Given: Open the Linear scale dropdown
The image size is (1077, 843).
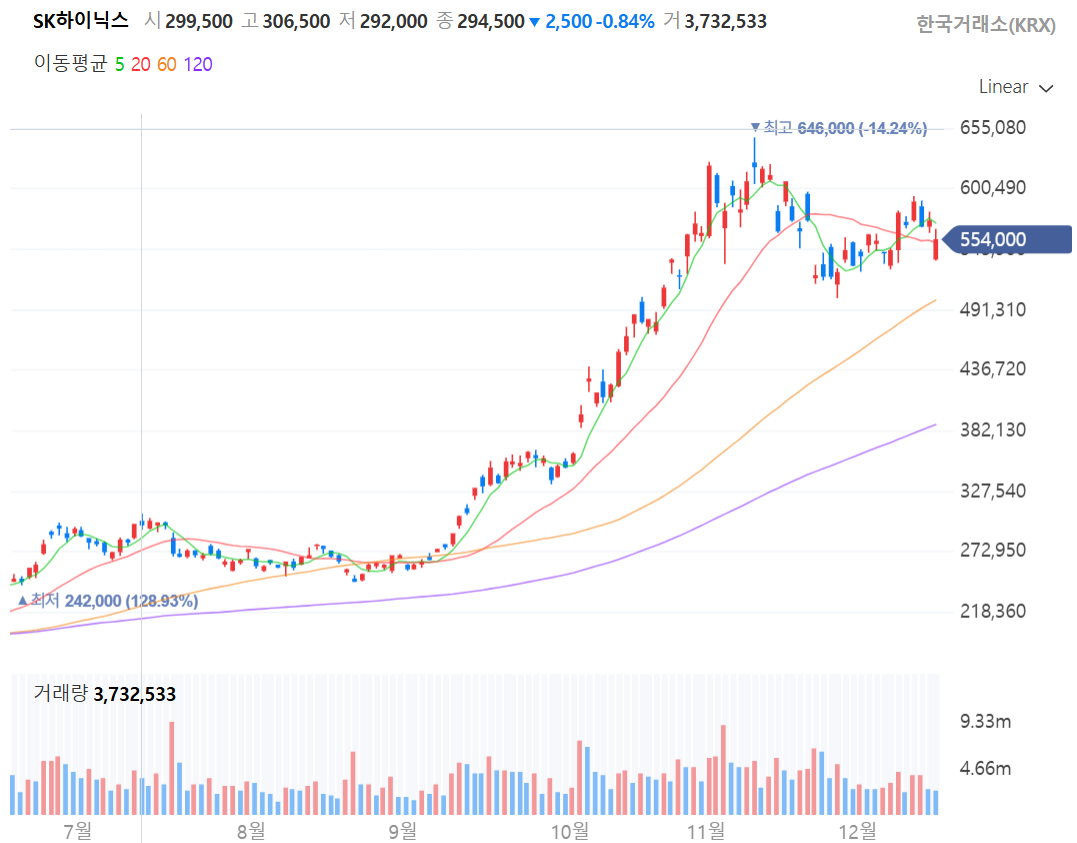Looking at the screenshot, I should [x=1015, y=87].
